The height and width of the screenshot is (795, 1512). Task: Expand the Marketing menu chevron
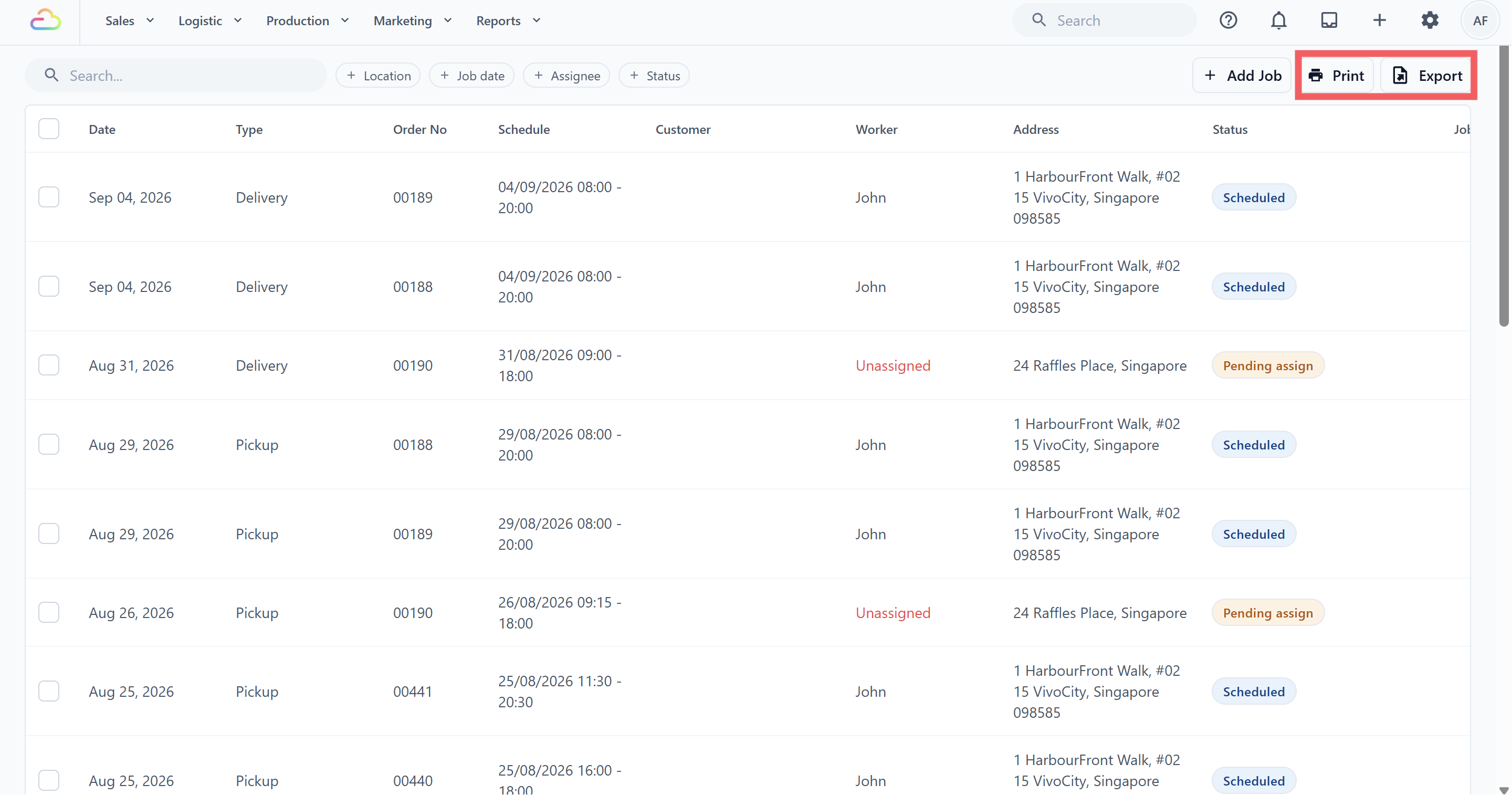pyautogui.click(x=447, y=20)
